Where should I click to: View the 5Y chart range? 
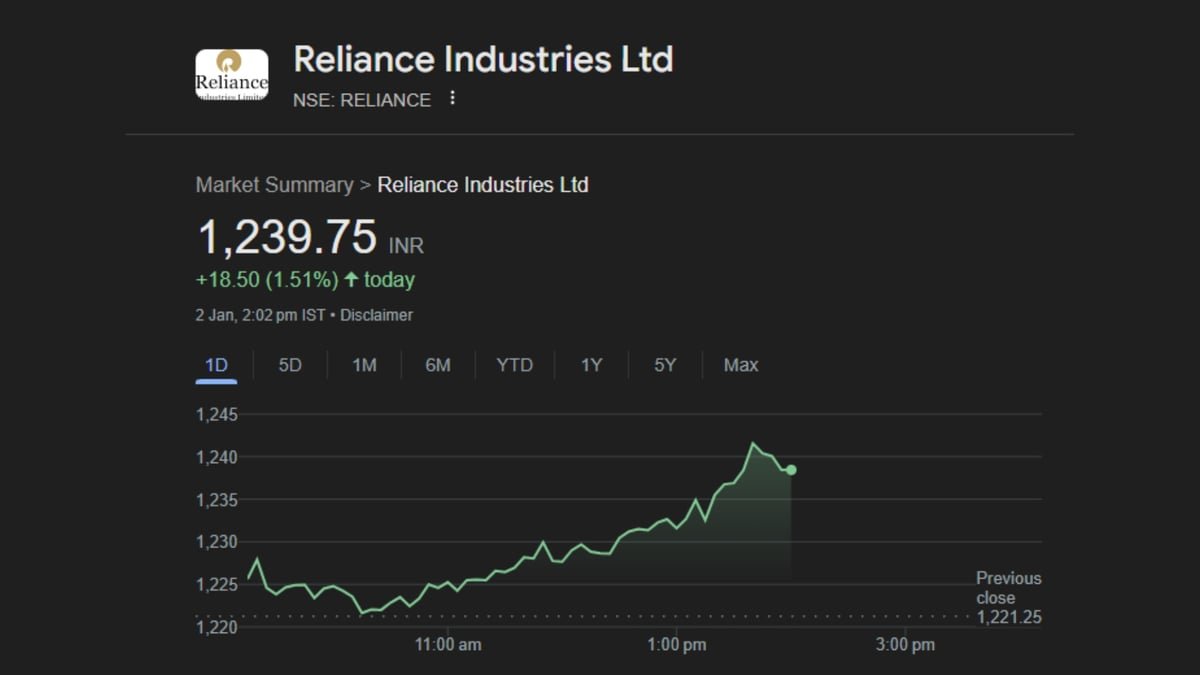point(665,365)
